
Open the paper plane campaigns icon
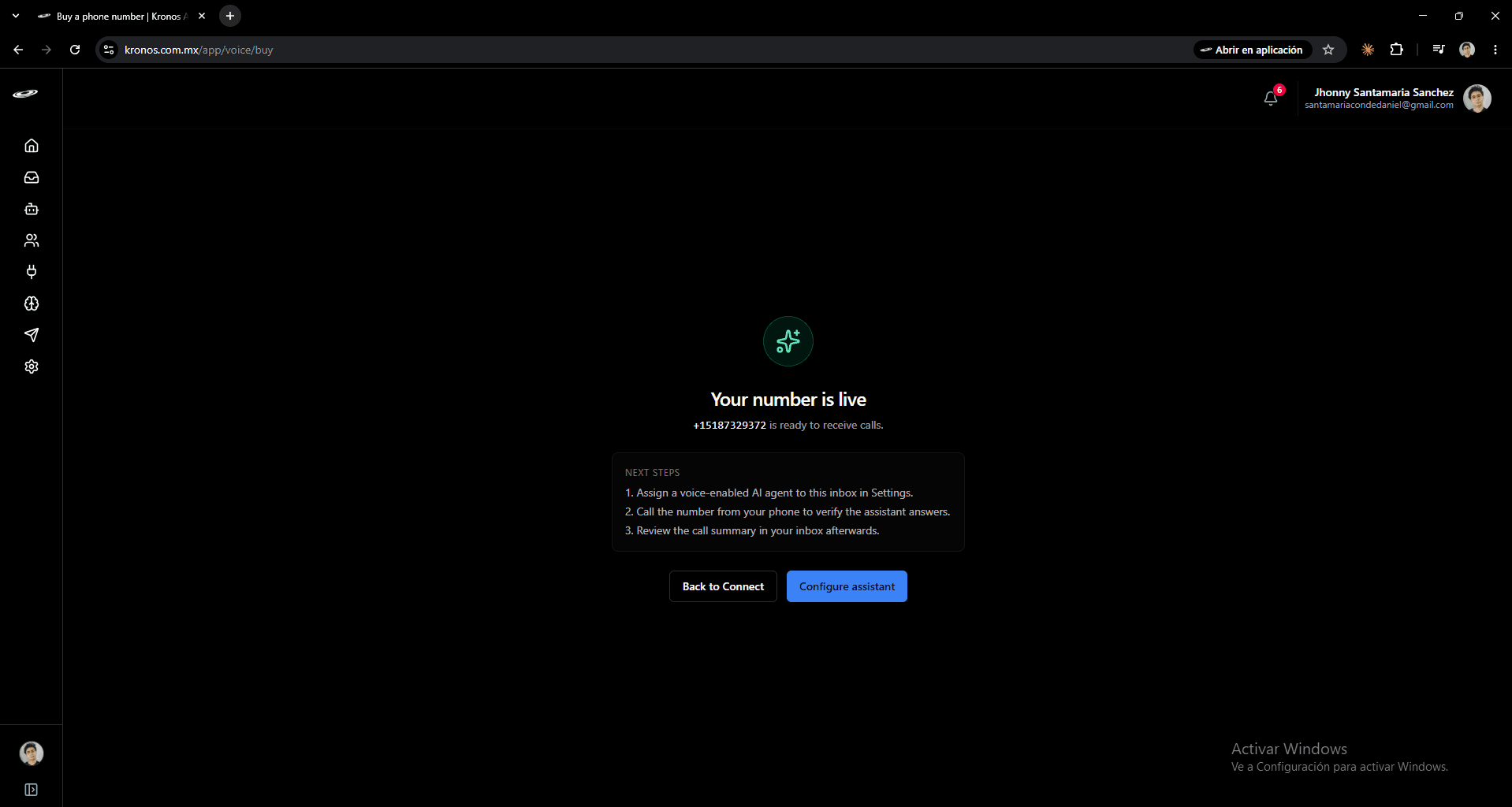pos(32,335)
